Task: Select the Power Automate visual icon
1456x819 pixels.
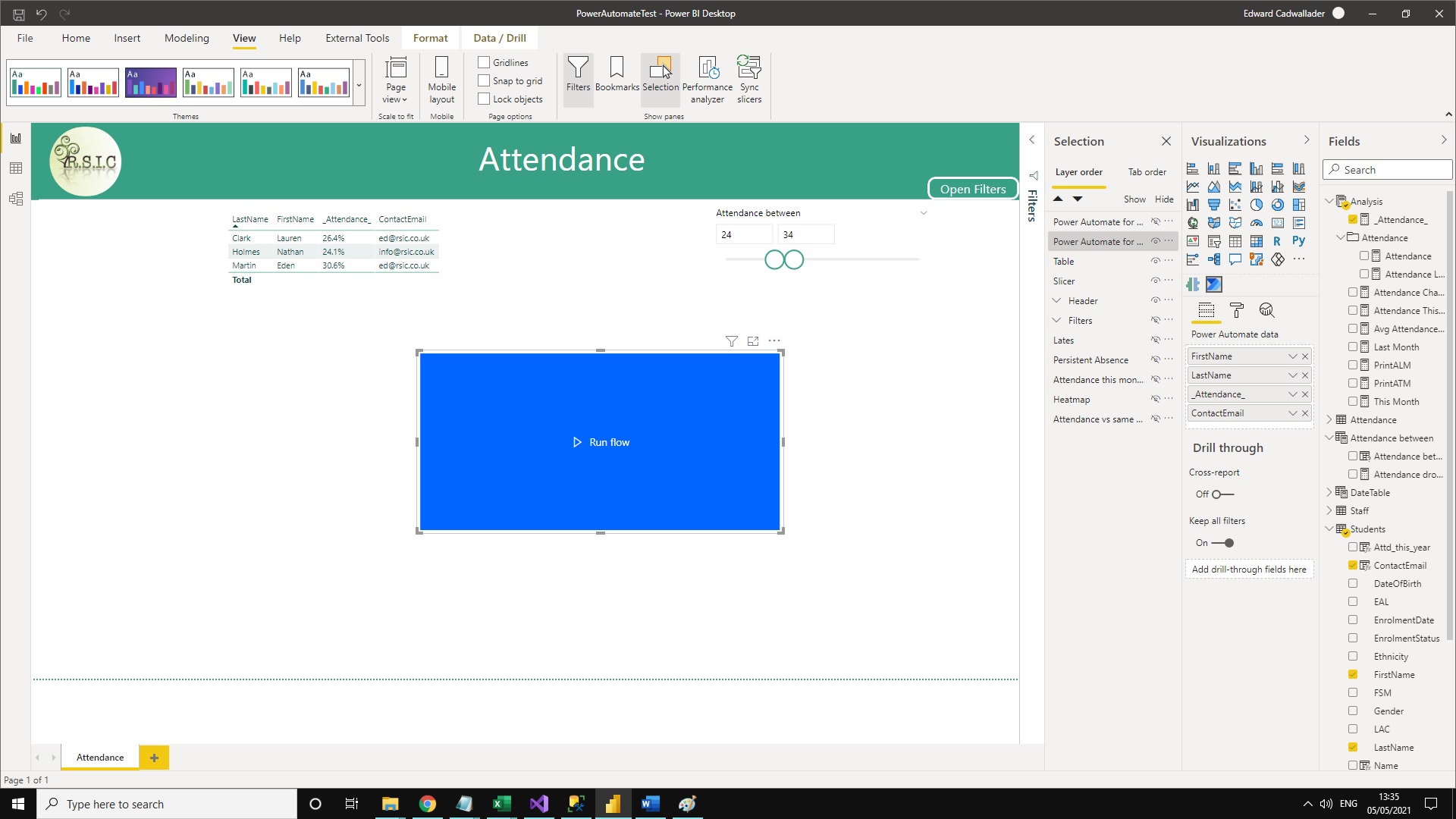Action: pos(1214,284)
